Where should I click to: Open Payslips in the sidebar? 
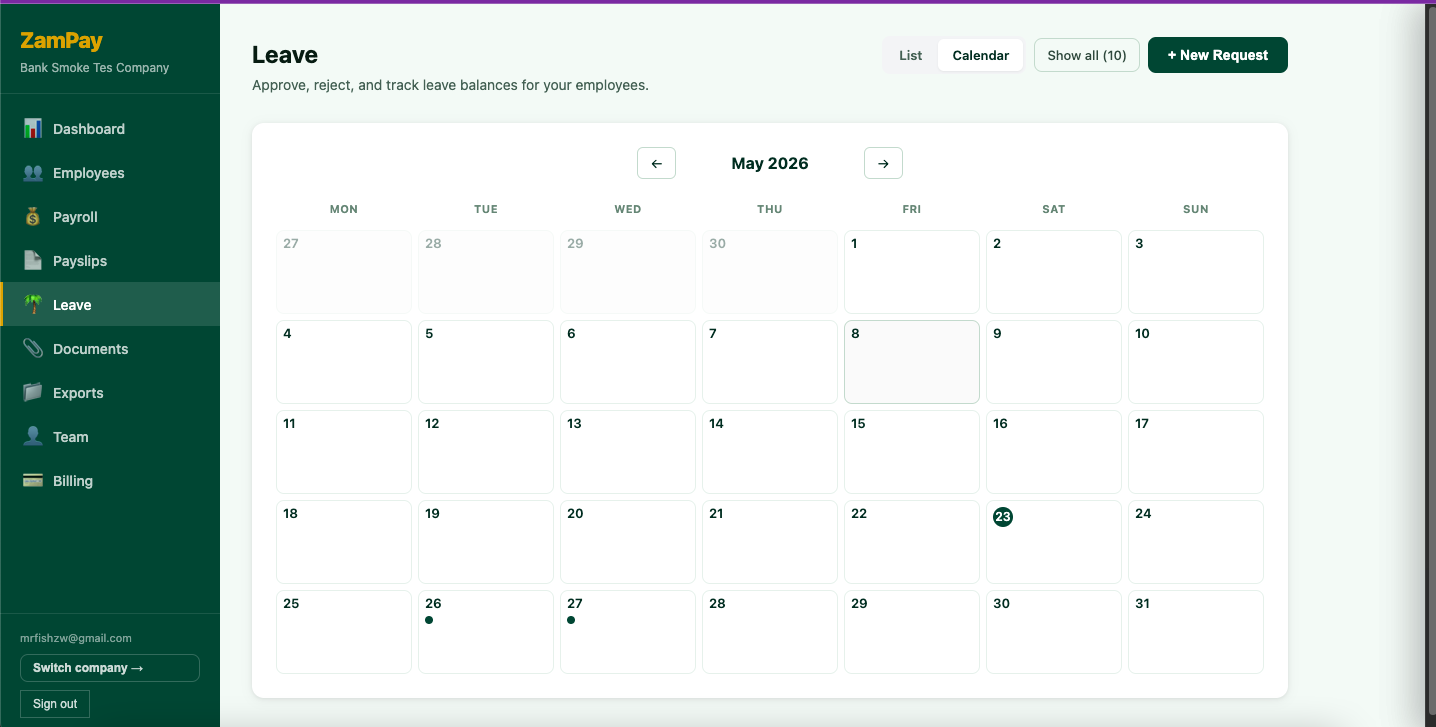point(110,261)
